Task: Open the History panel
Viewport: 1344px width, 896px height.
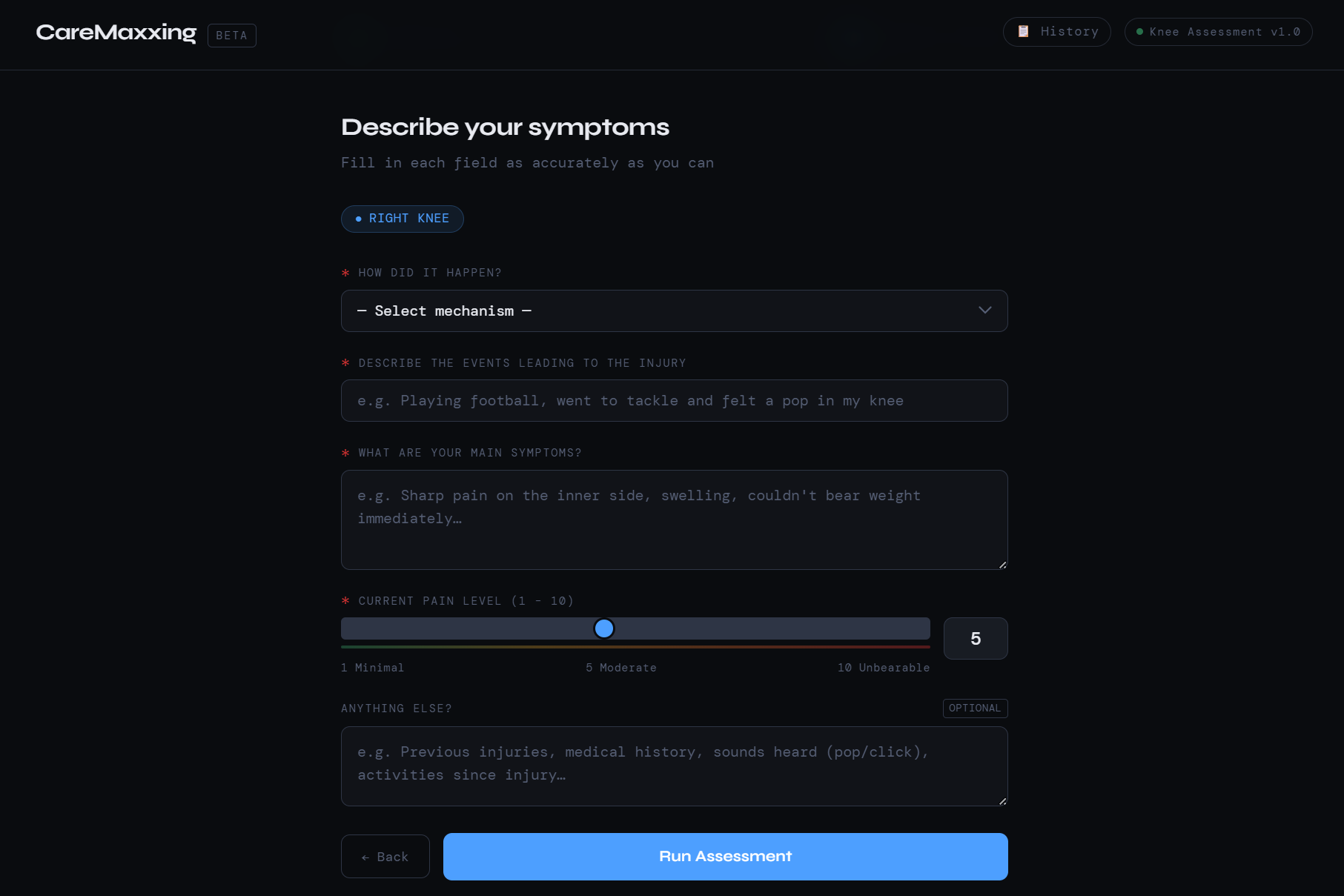Action: pyautogui.click(x=1056, y=32)
